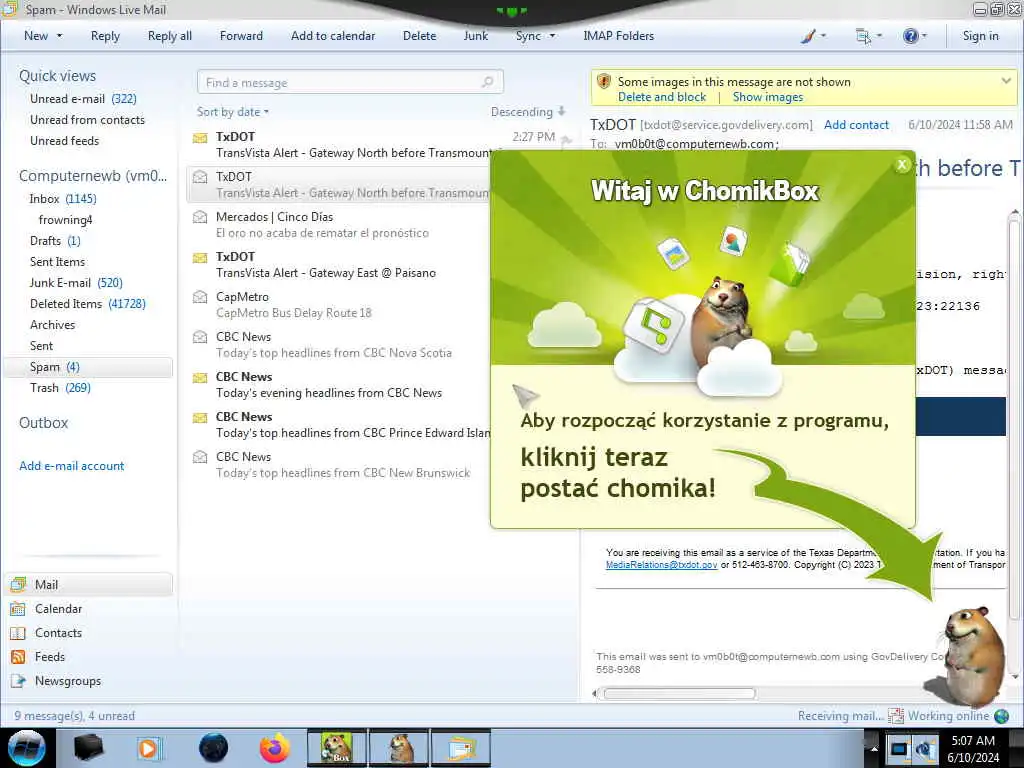Screen dimensions: 1024x768
Task: Open the menus layout icon in toolbar
Action: [x=863, y=37]
